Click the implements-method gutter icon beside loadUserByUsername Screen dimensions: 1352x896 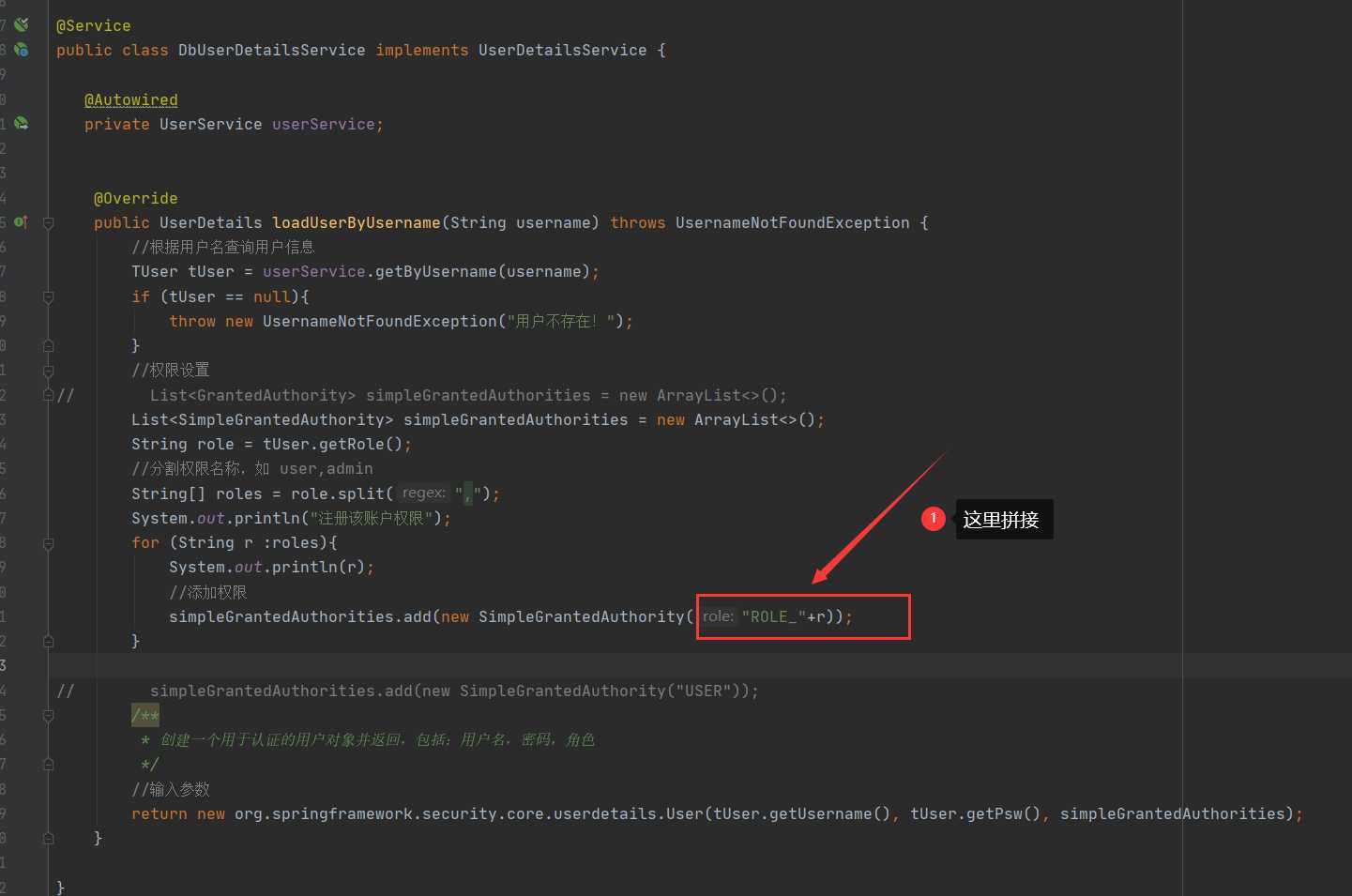21,221
